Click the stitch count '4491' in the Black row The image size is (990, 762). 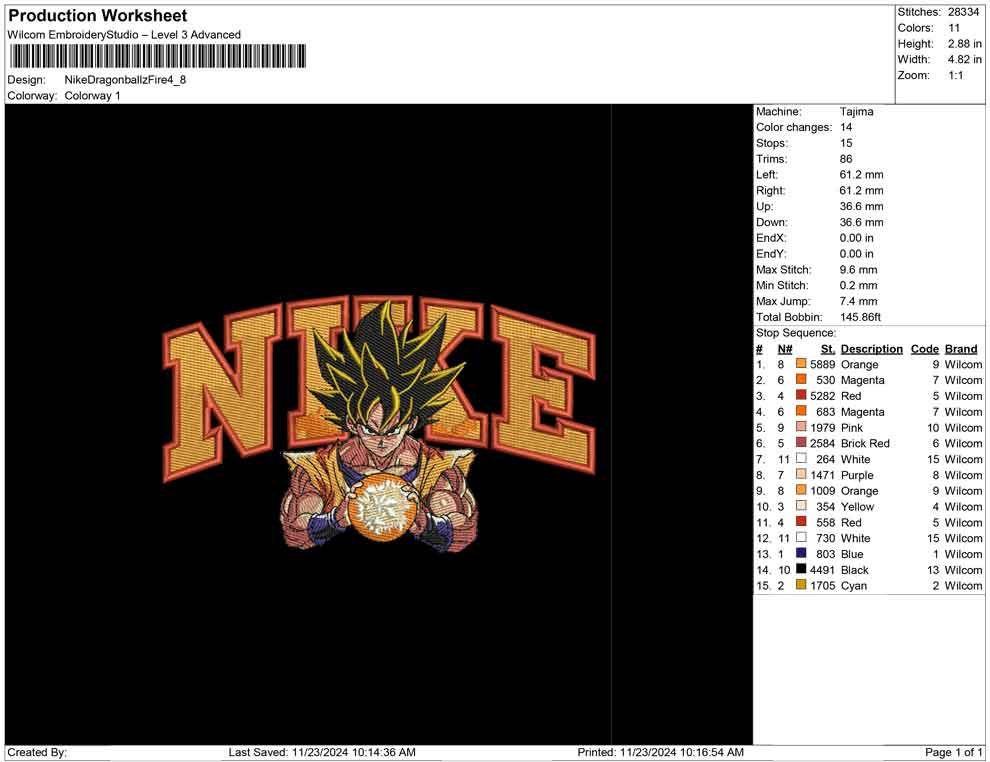pos(822,569)
